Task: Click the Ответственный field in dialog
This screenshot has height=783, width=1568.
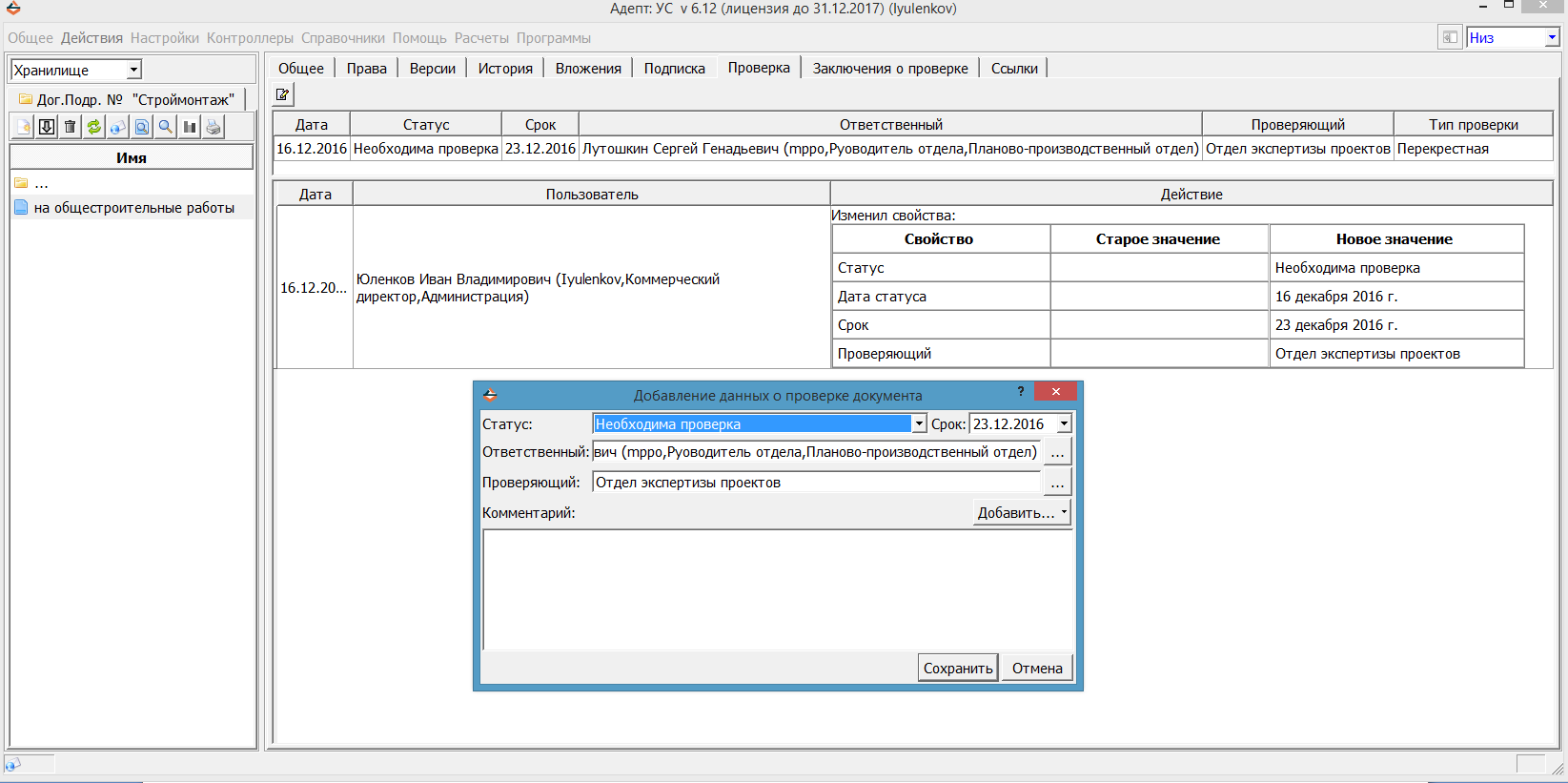Action: (x=816, y=452)
